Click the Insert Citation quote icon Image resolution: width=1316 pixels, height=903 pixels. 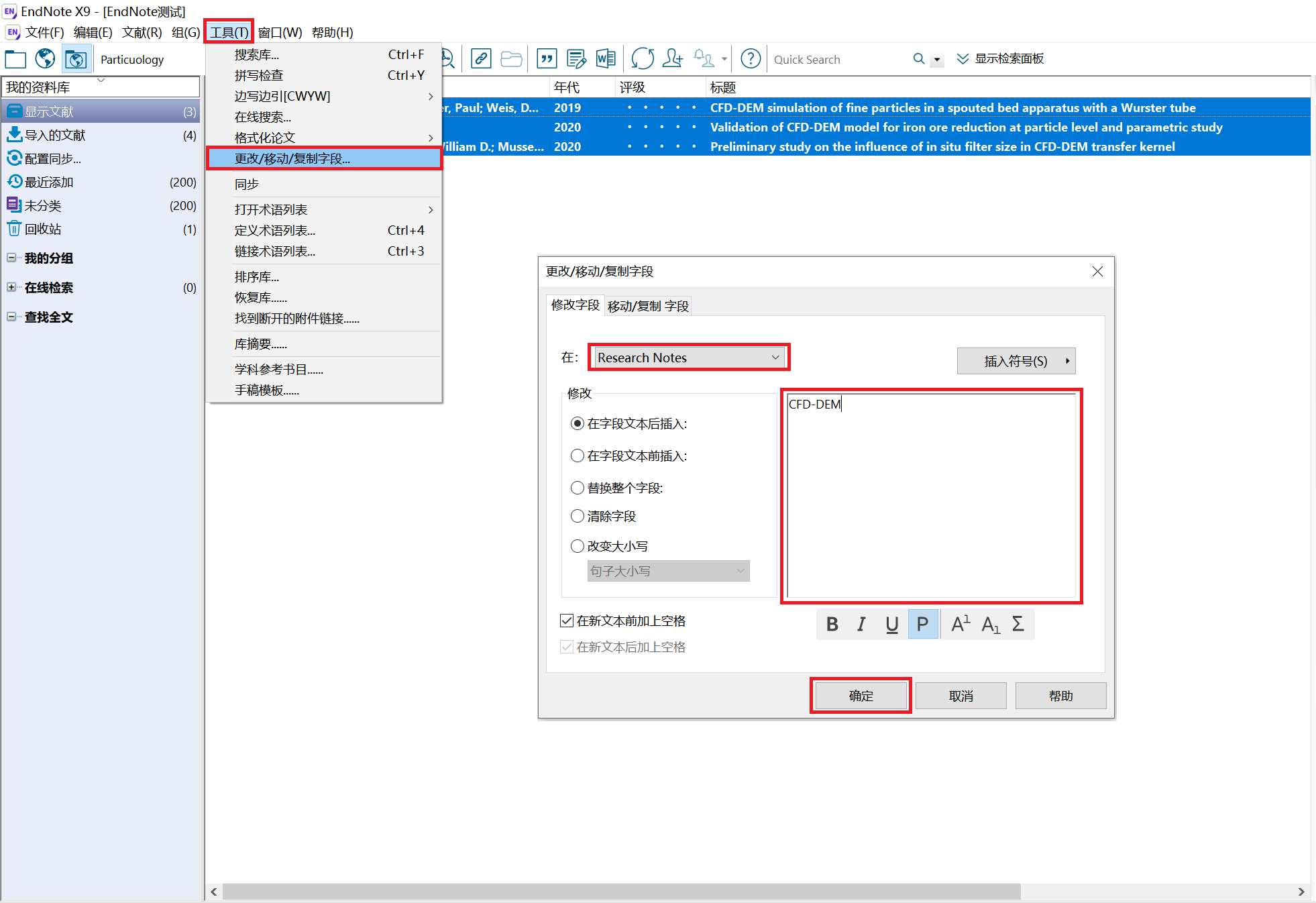[x=547, y=59]
